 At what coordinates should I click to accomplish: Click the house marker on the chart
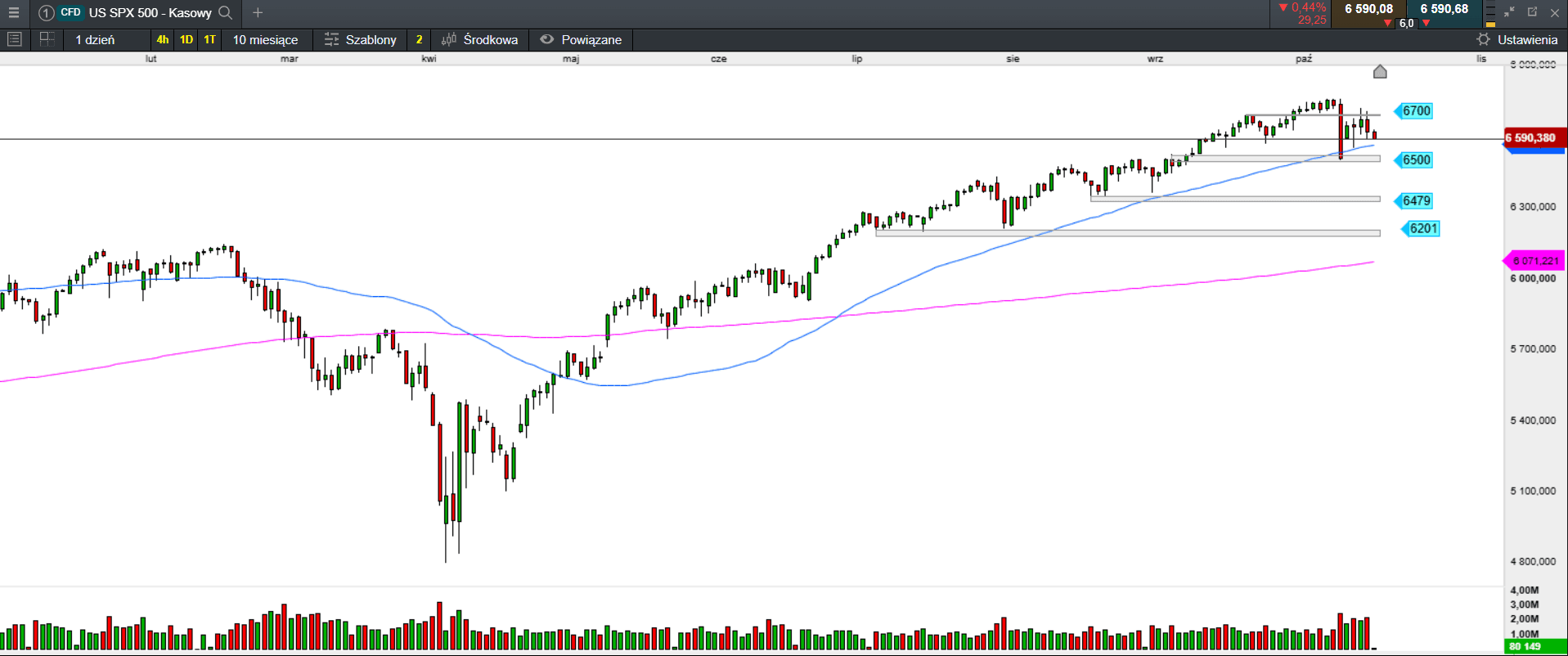point(1380,72)
